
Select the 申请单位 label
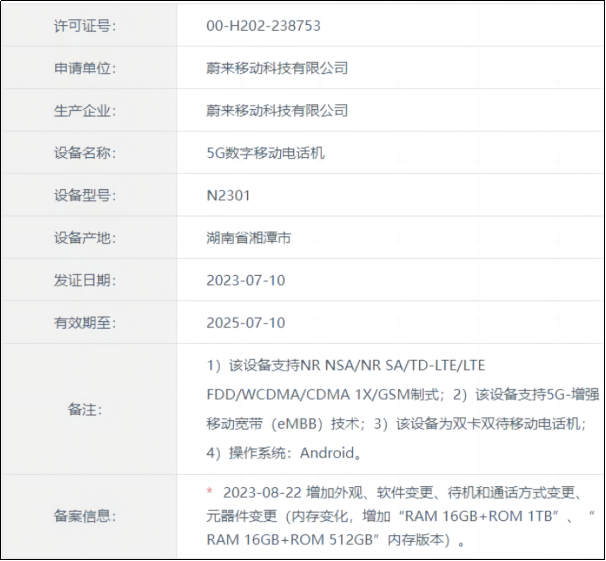(x=85, y=68)
